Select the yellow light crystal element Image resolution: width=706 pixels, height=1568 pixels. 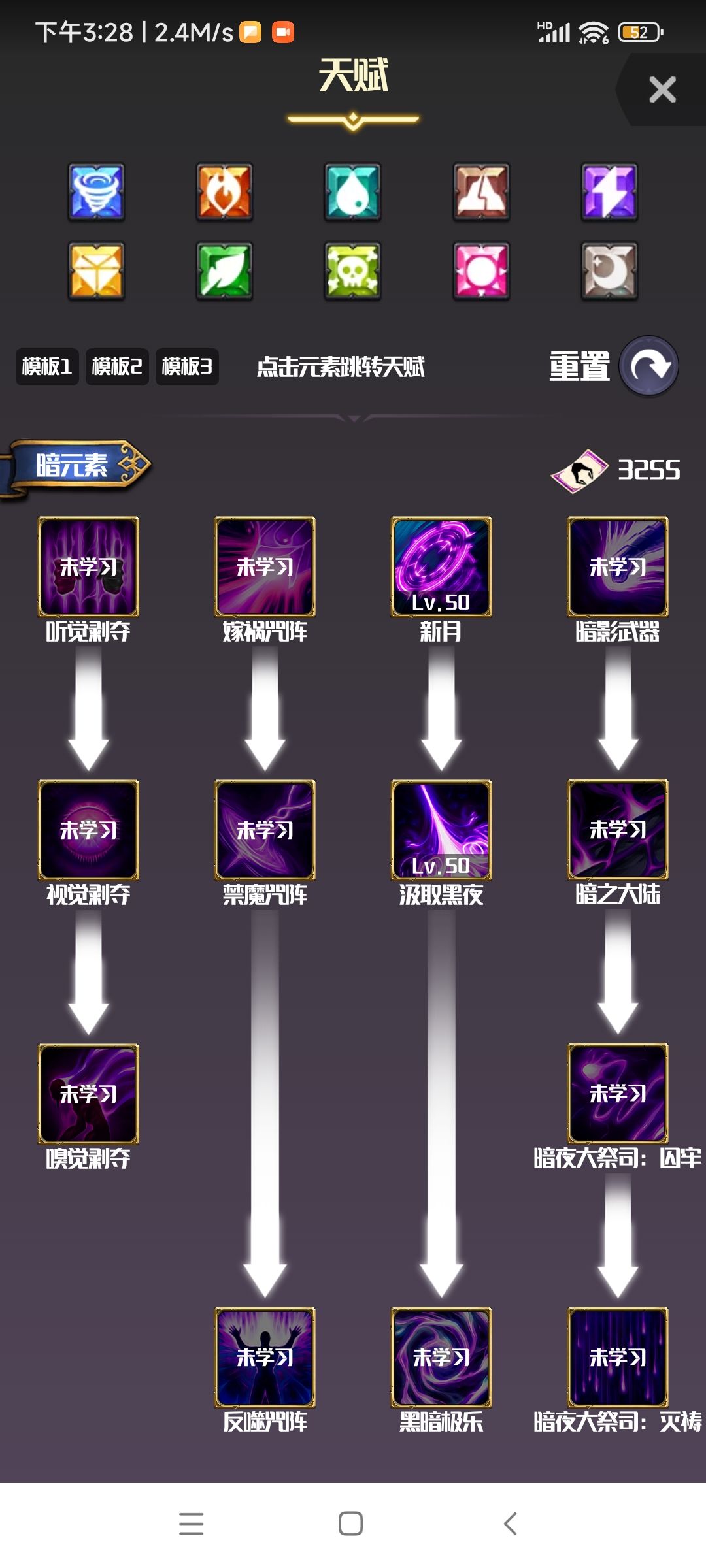[96, 270]
